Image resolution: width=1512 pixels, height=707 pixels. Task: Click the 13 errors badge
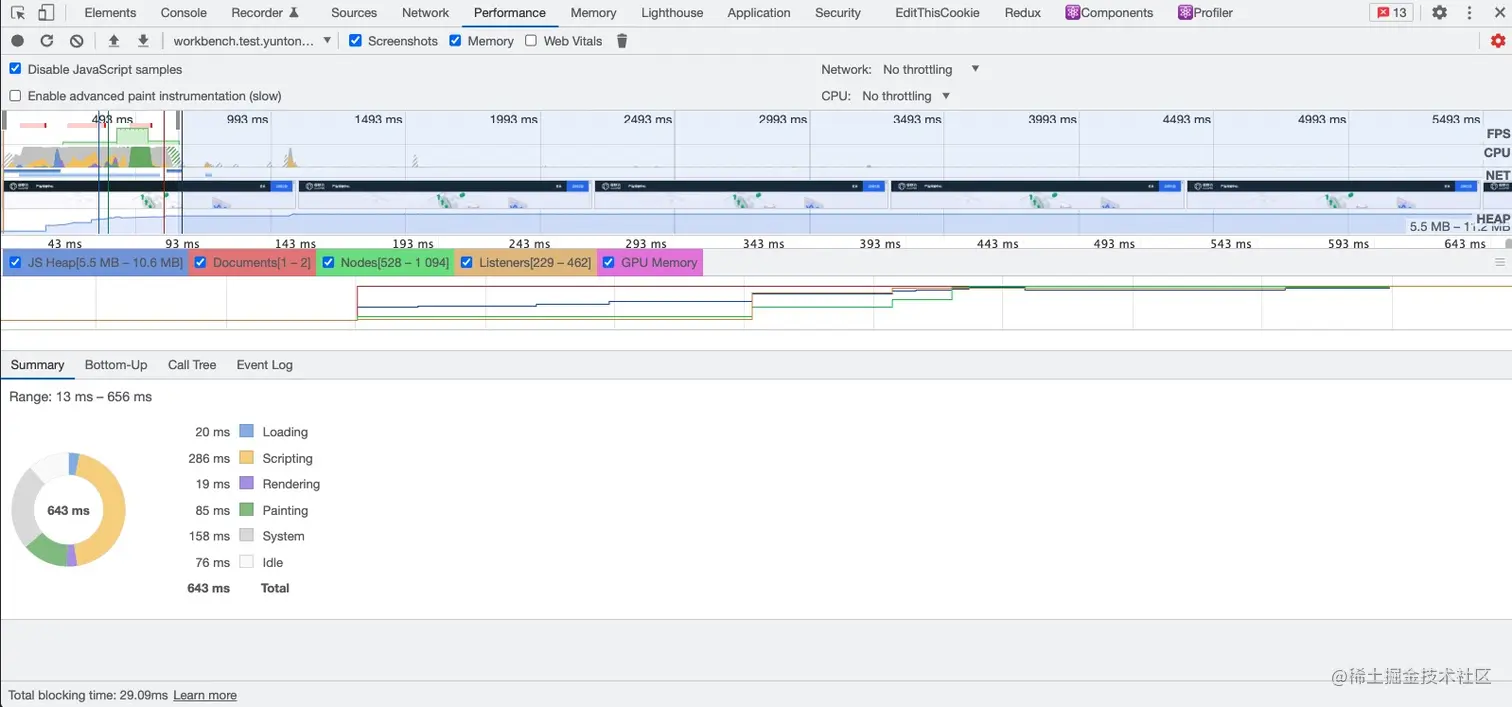point(1391,13)
